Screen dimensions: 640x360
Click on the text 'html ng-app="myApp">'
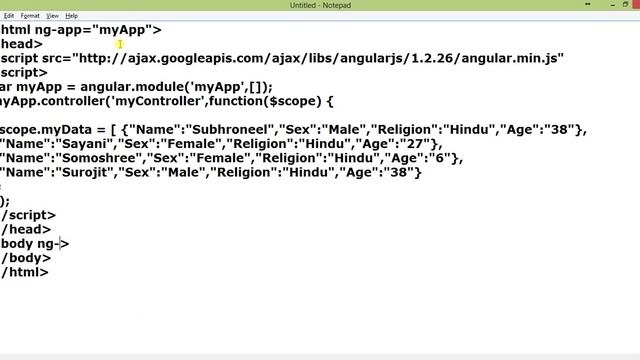point(81,30)
